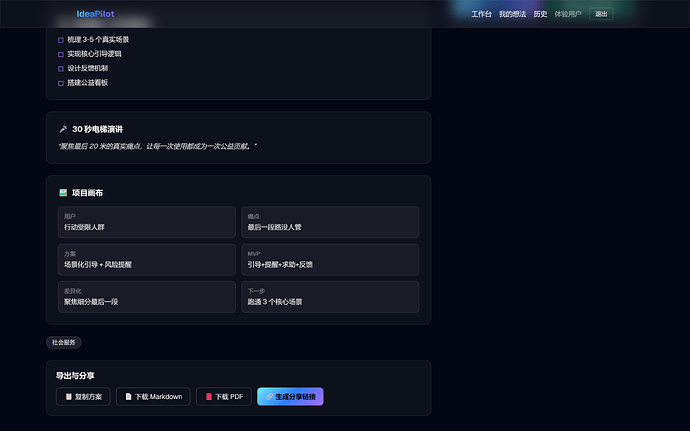Click the picture icon beside 项目画布
The image size is (690, 431).
tap(63, 192)
